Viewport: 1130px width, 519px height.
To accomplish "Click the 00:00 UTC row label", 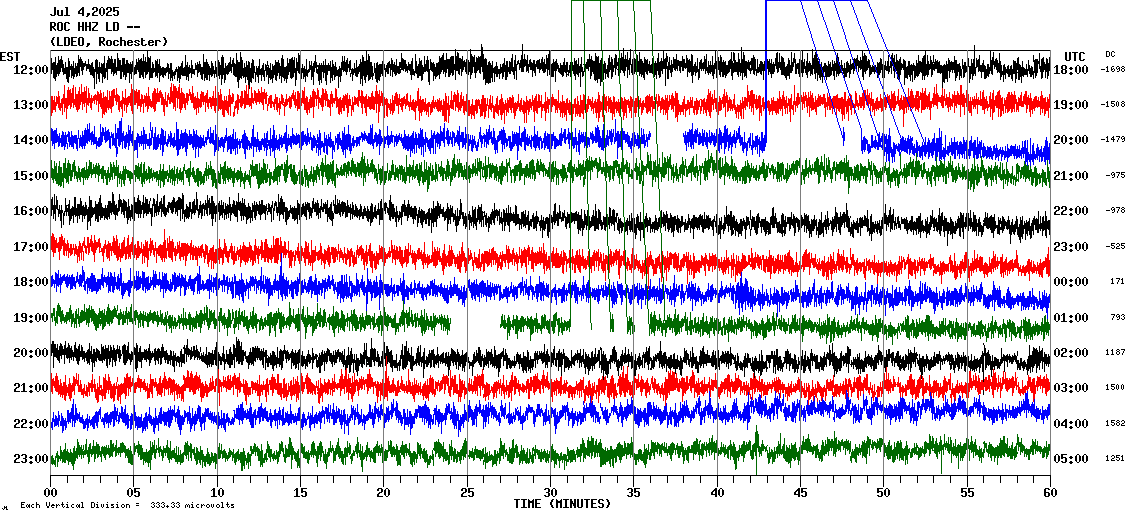I will [x=1072, y=282].
